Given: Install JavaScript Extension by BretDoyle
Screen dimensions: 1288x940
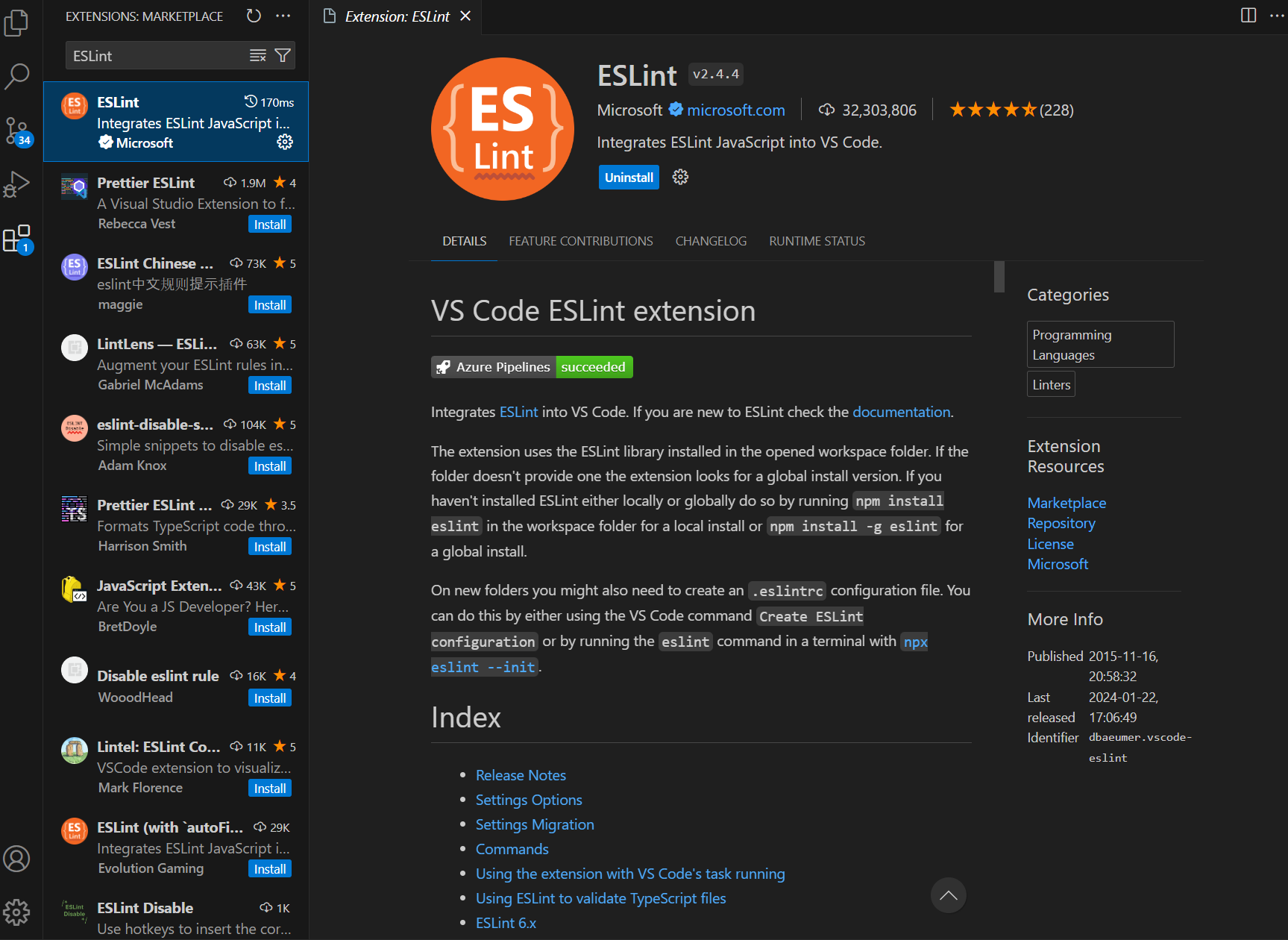Looking at the screenshot, I should pos(270,627).
